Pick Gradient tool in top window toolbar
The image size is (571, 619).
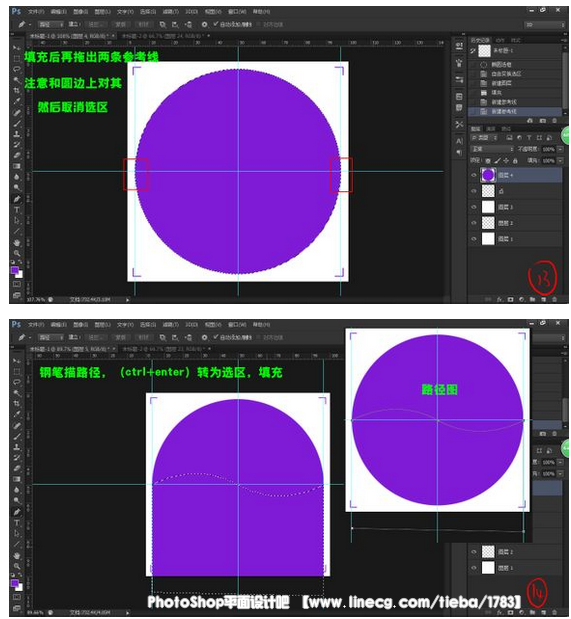[x=17, y=166]
